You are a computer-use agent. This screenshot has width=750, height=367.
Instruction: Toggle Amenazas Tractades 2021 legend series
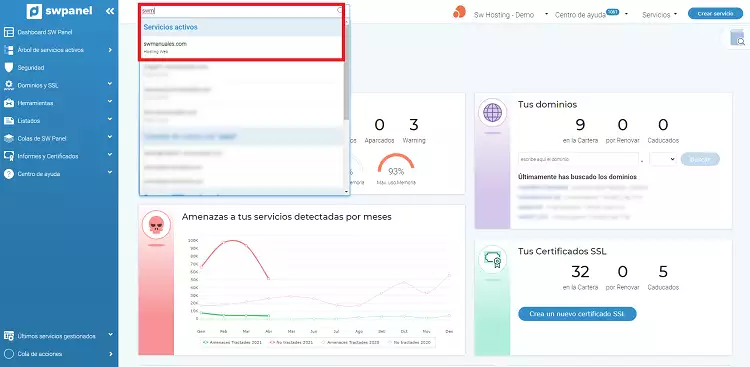coord(232,343)
